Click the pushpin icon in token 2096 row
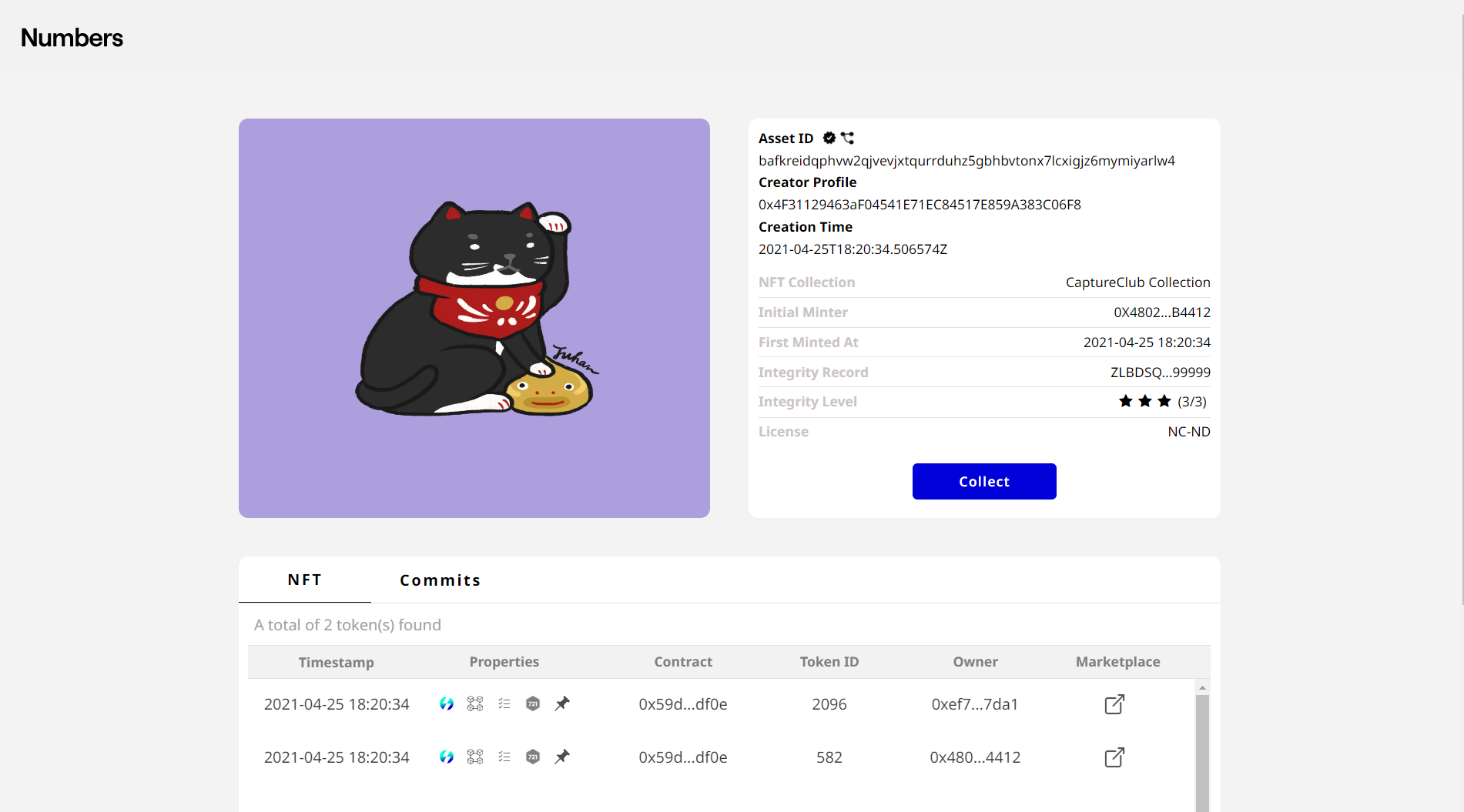 click(562, 703)
